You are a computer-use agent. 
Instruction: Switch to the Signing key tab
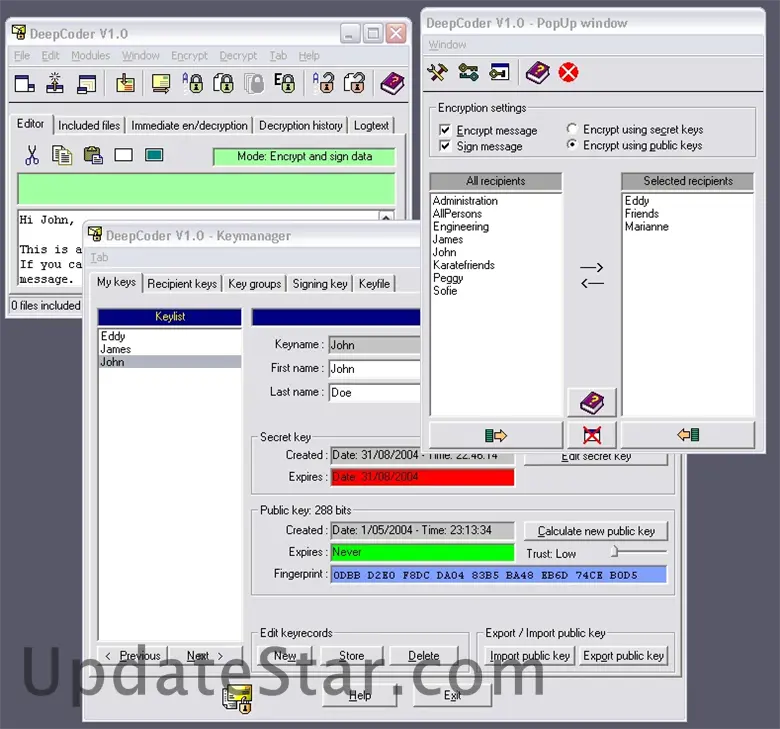coord(320,284)
